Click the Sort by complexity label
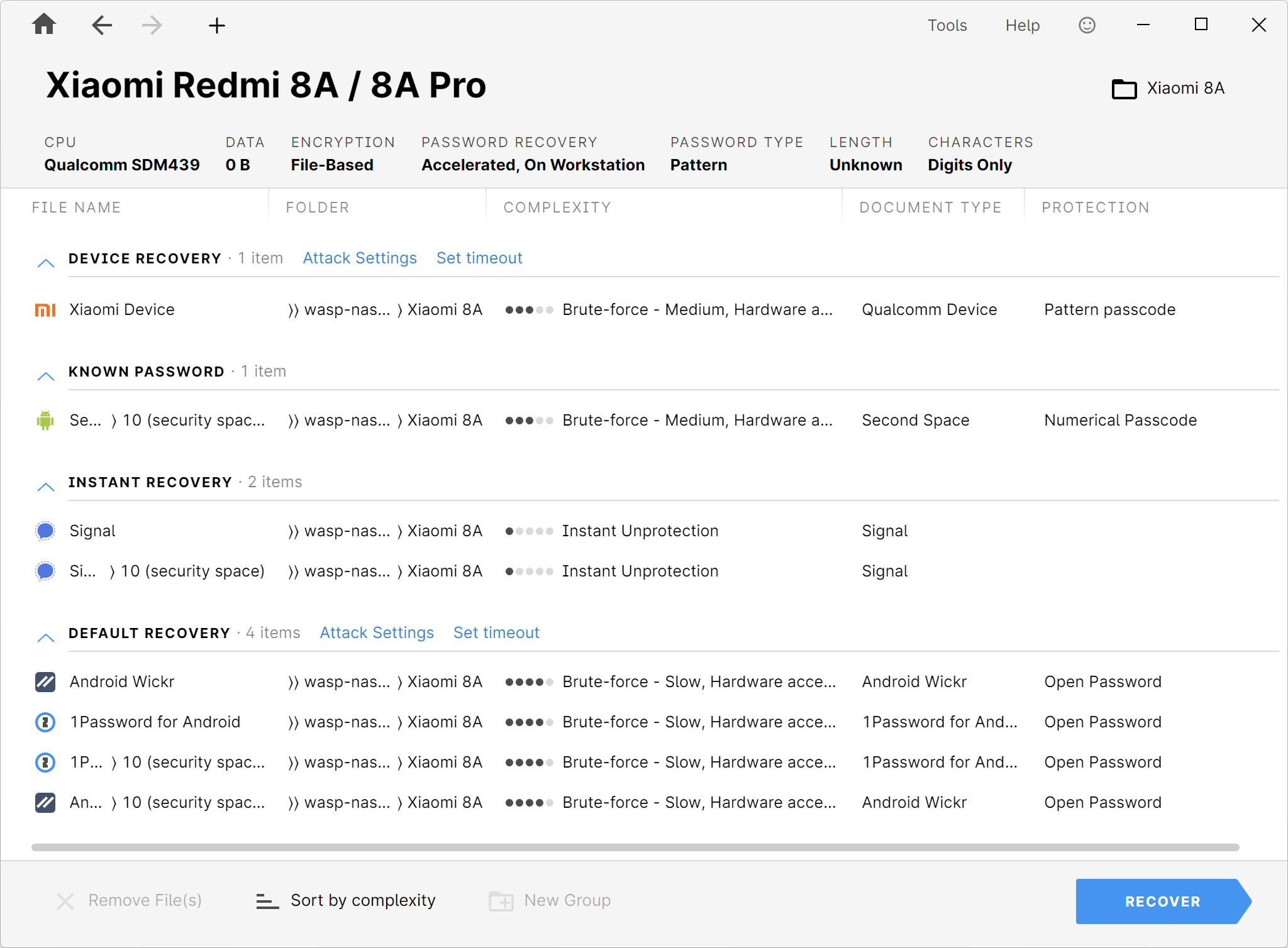This screenshot has height=948, width=1288. tap(363, 901)
